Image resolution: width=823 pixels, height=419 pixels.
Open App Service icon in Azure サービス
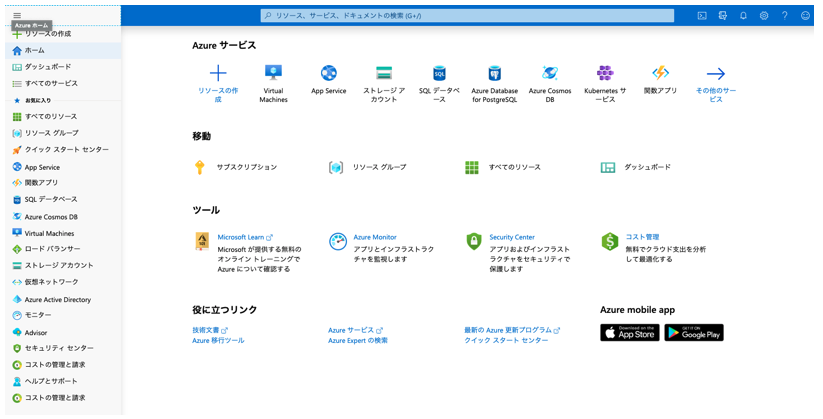[329, 73]
